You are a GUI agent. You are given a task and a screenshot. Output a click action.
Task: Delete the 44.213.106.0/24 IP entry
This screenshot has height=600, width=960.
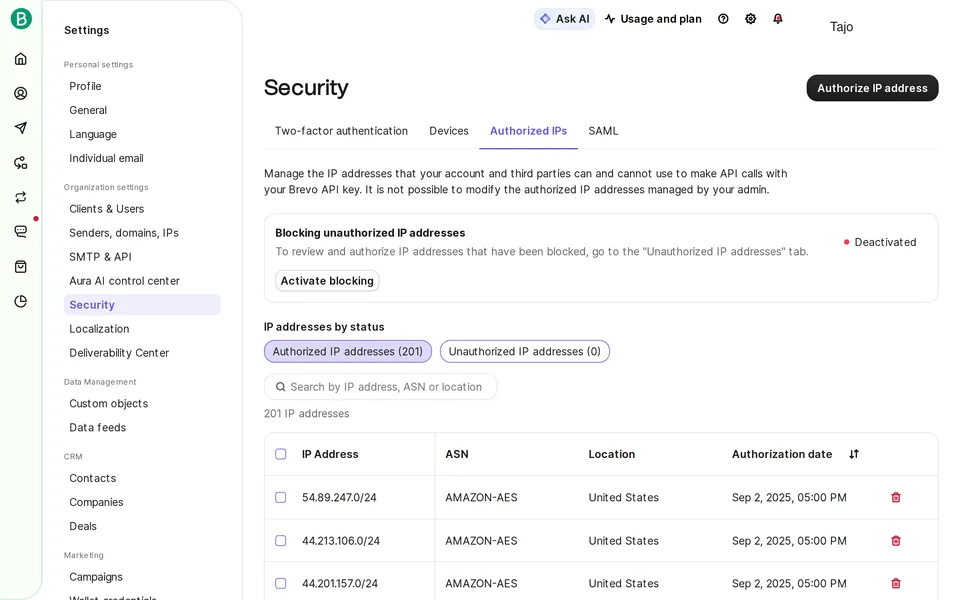[896, 541]
